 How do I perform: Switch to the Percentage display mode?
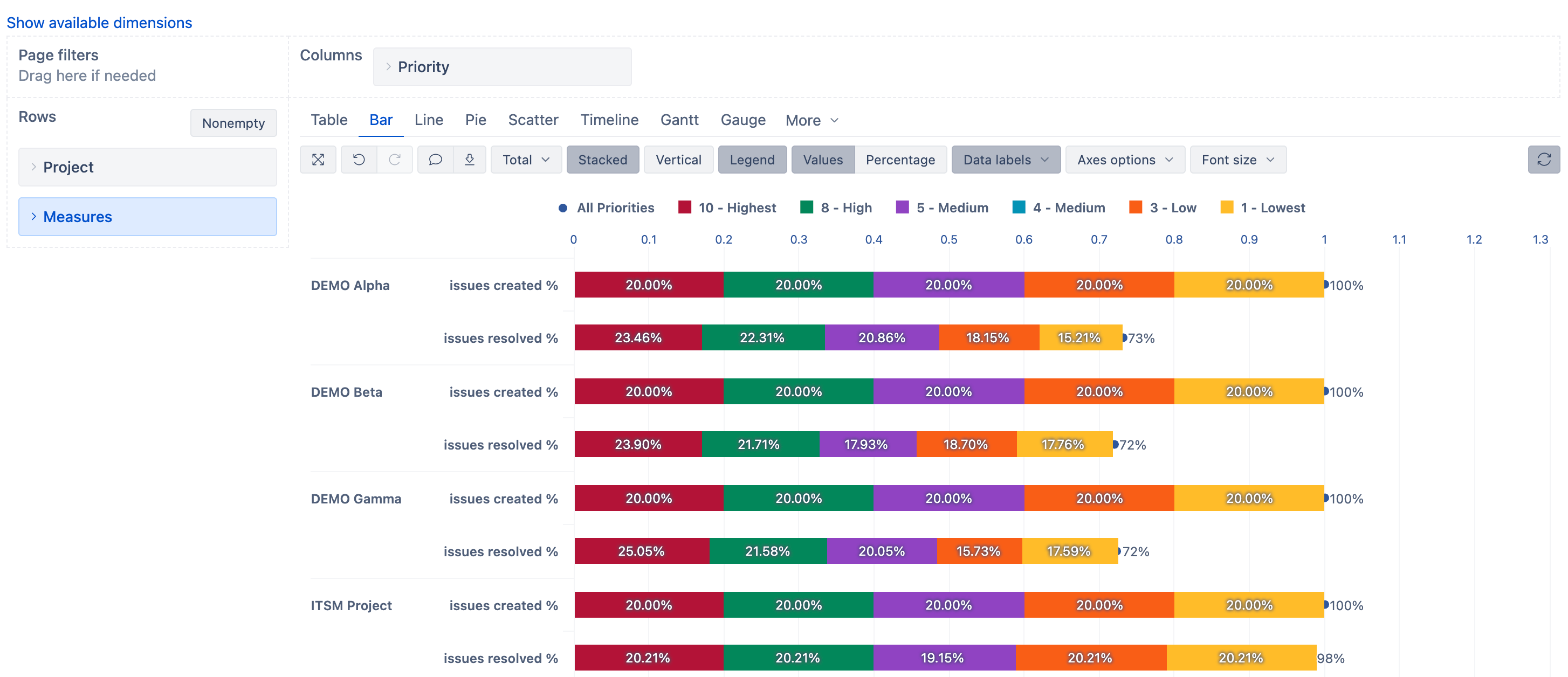click(x=899, y=160)
